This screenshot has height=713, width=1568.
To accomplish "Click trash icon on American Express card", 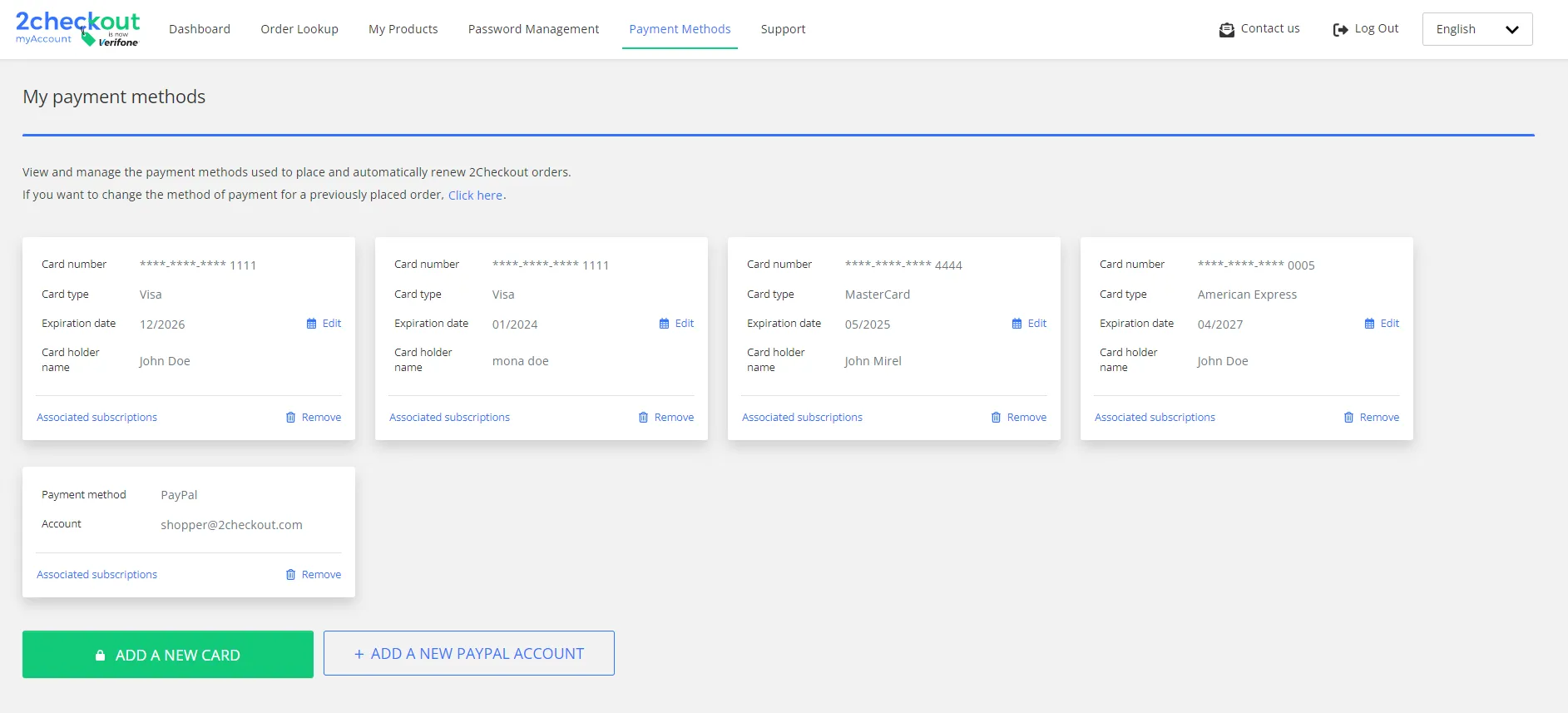I will 1348,418.
